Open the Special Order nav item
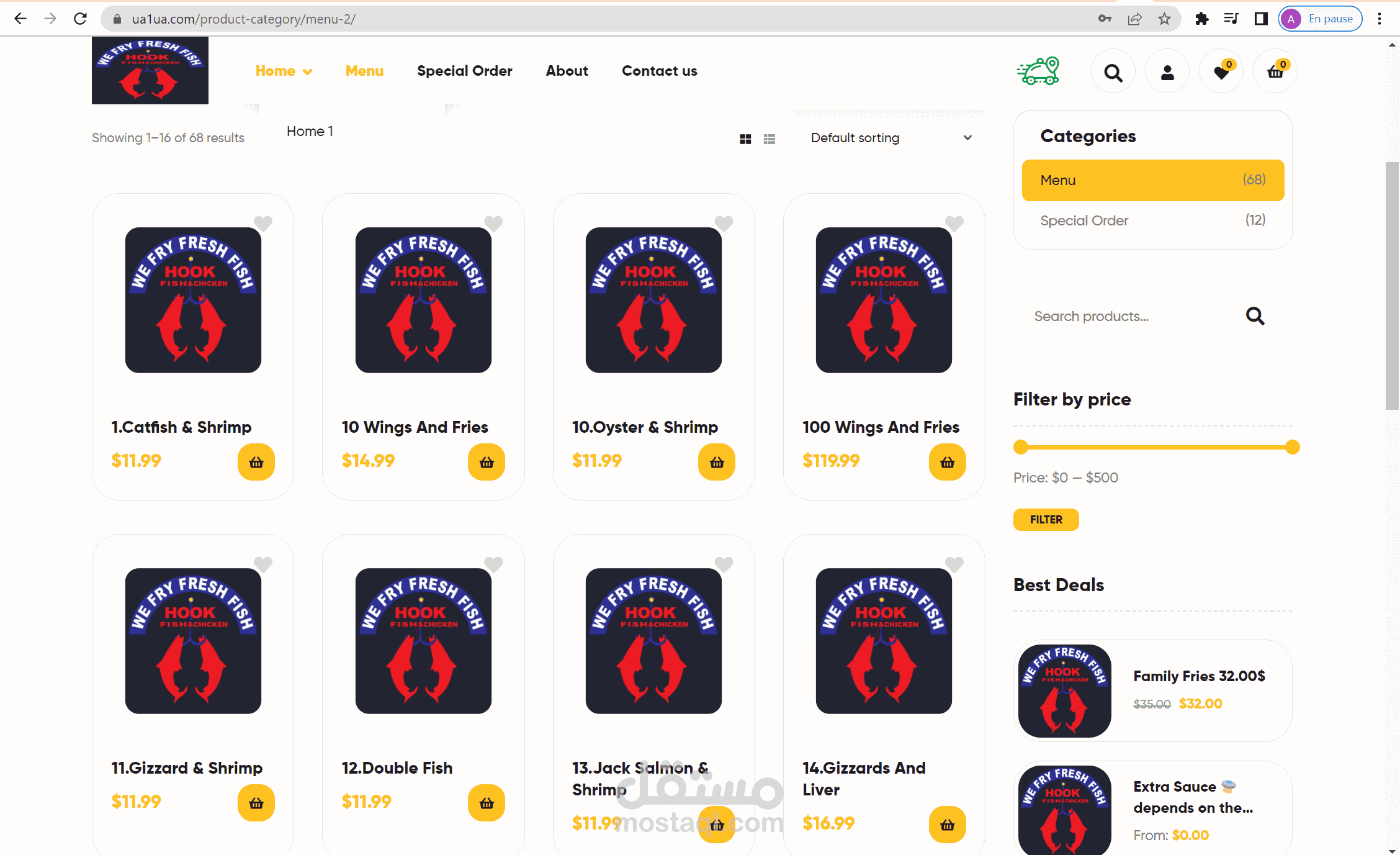The height and width of the screenshot is (855, 1400). point(464,71)
